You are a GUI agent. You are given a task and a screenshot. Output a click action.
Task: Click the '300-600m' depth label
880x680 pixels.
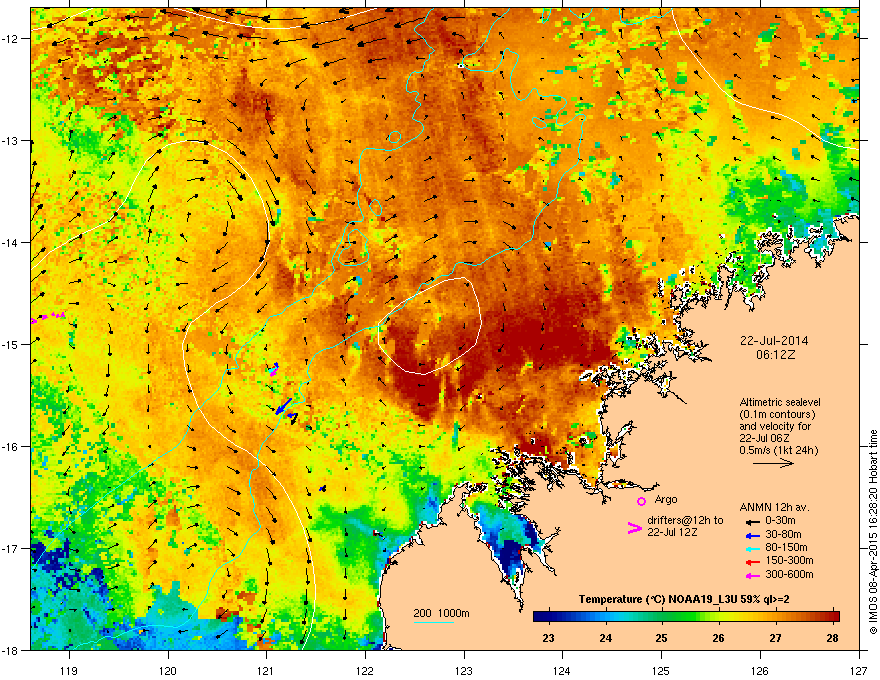(790, 575)
